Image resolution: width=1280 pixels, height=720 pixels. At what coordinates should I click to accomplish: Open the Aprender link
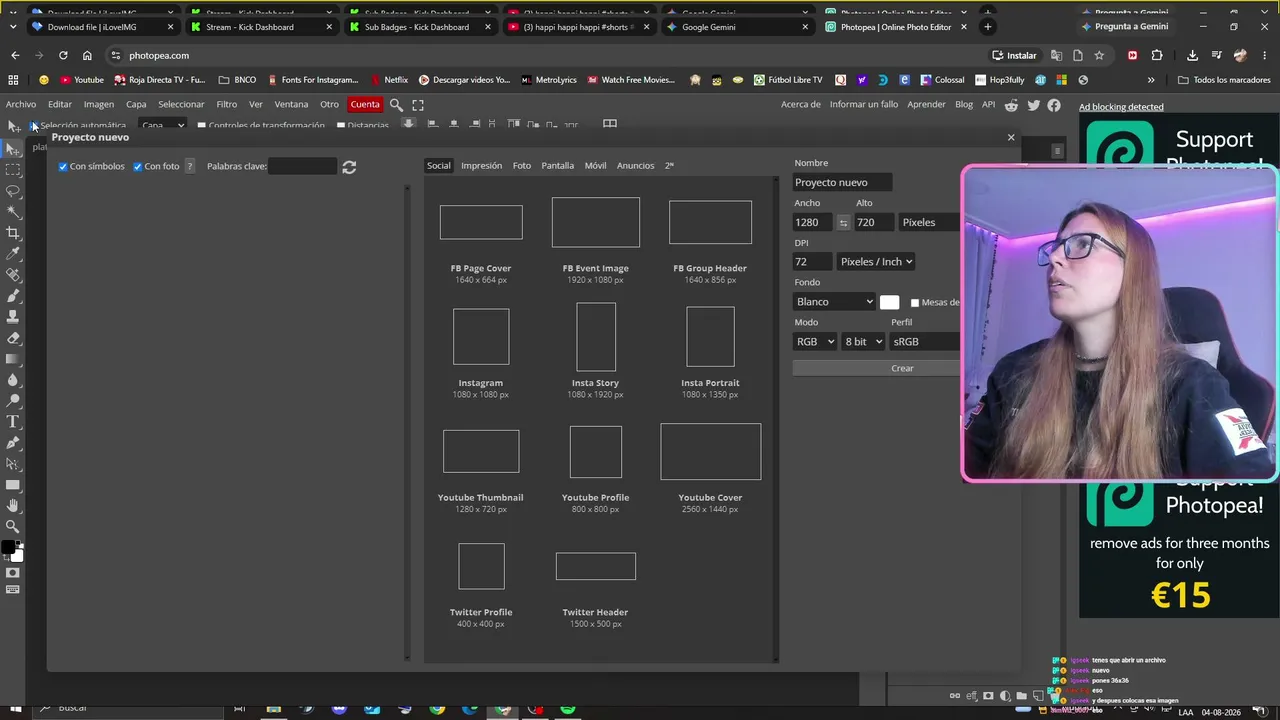point(926,104)
